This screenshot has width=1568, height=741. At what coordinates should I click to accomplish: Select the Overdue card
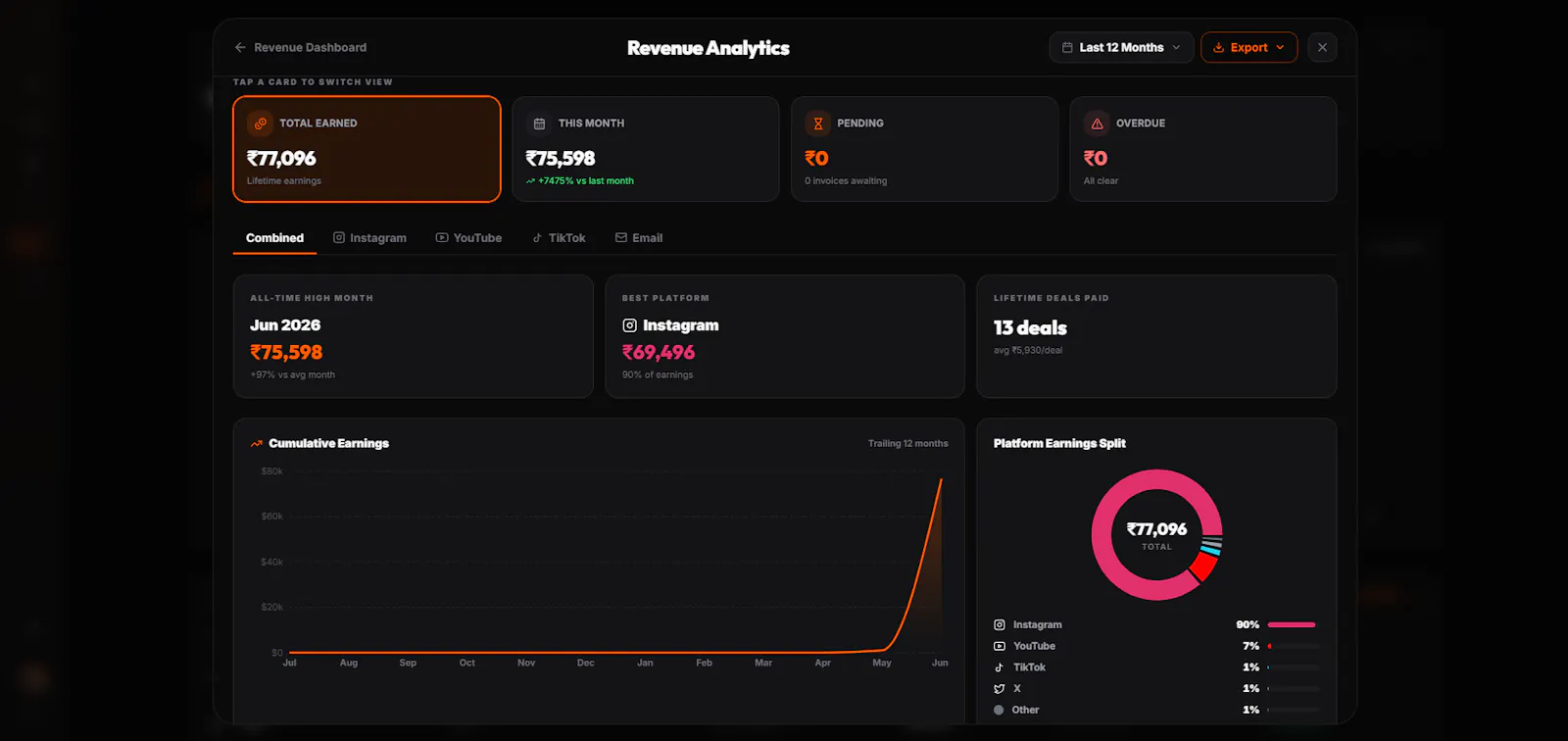[x=1202, y=149]
